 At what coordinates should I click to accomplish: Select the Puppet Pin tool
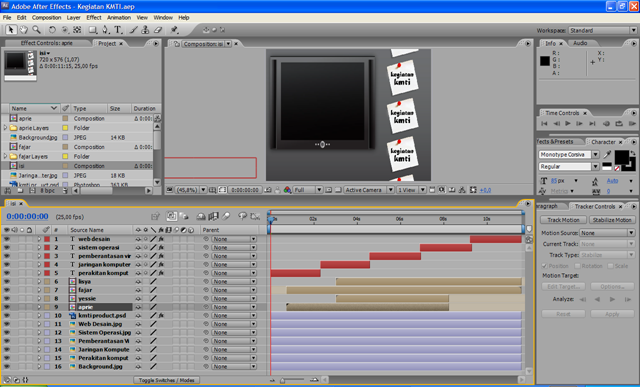click(174, 30)
